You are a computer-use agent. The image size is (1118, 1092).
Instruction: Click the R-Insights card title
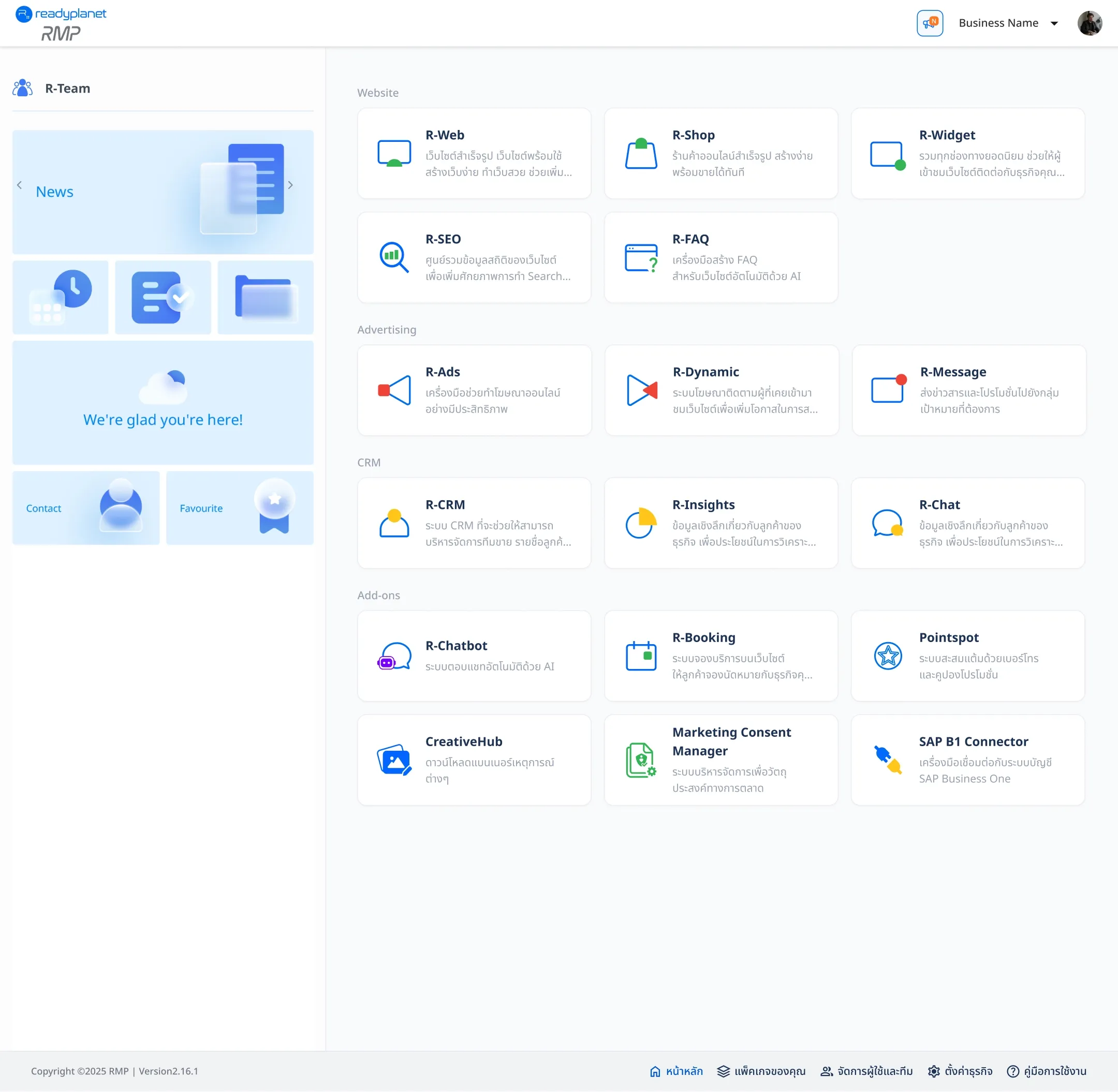pyautogui.click(x=703, y=504)
